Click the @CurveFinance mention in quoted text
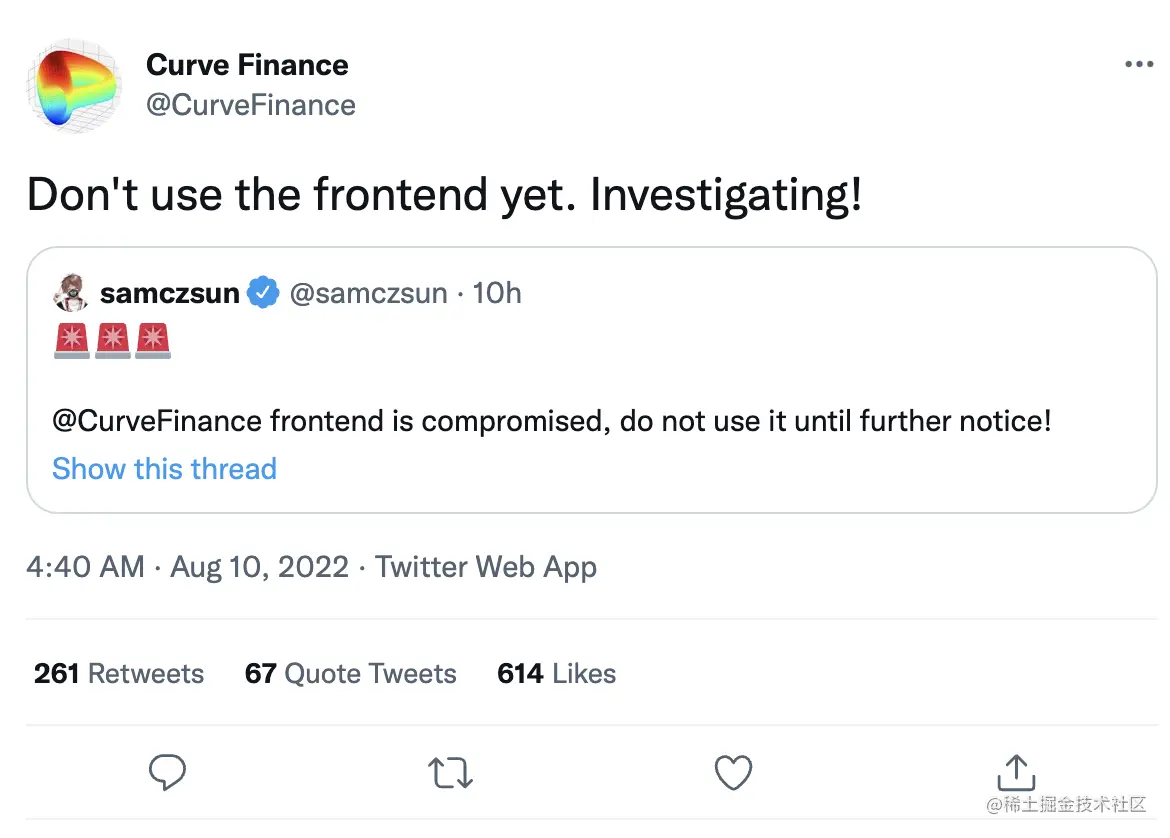Screen dimensions: 1170x838 click(157, 420)
